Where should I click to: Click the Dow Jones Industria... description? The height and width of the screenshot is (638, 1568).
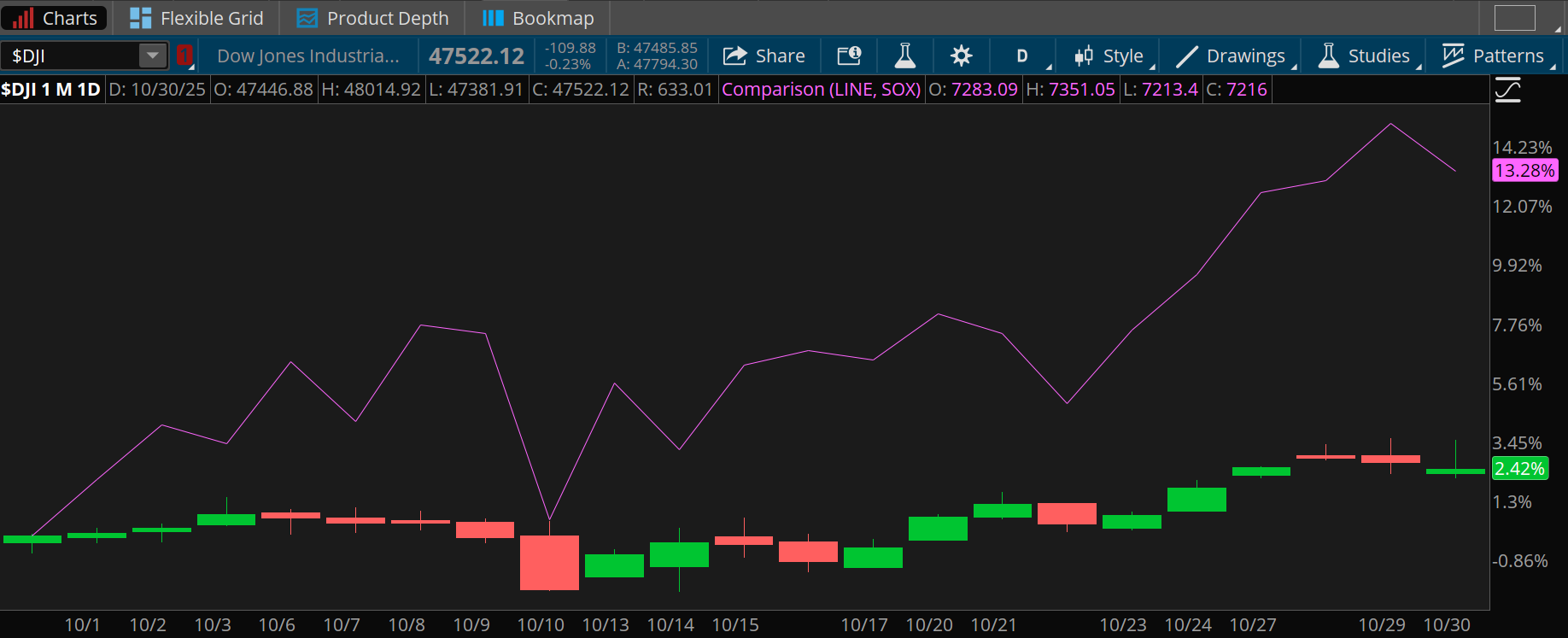pyautogui.click(x=308, y=56)
